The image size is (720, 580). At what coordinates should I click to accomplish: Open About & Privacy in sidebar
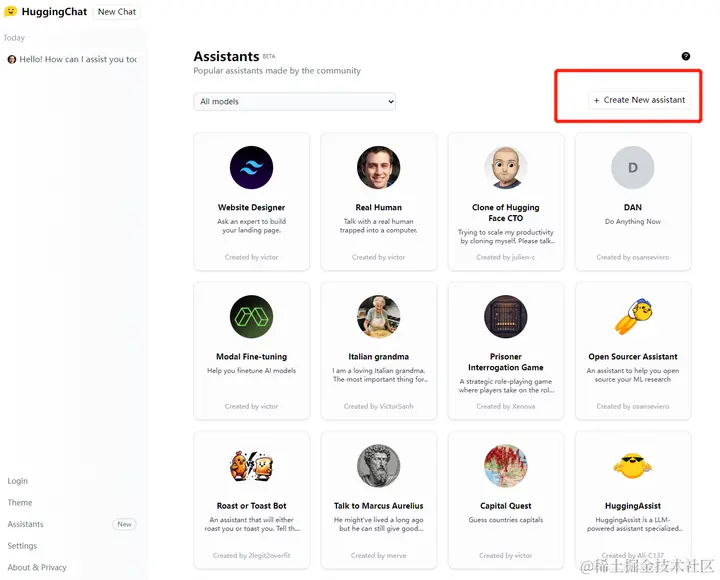pyautogui.click(x=37, y=567)
